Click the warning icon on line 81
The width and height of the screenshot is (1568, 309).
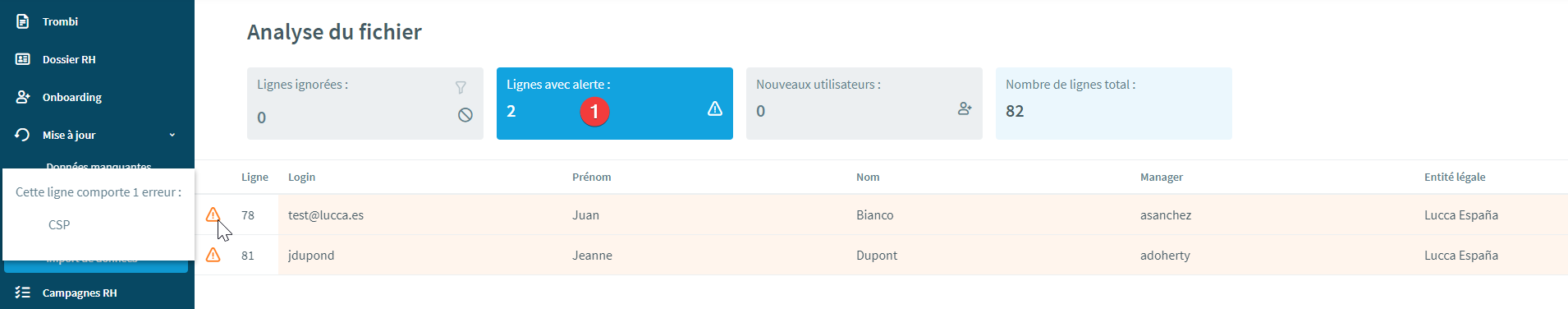point(213,255)
